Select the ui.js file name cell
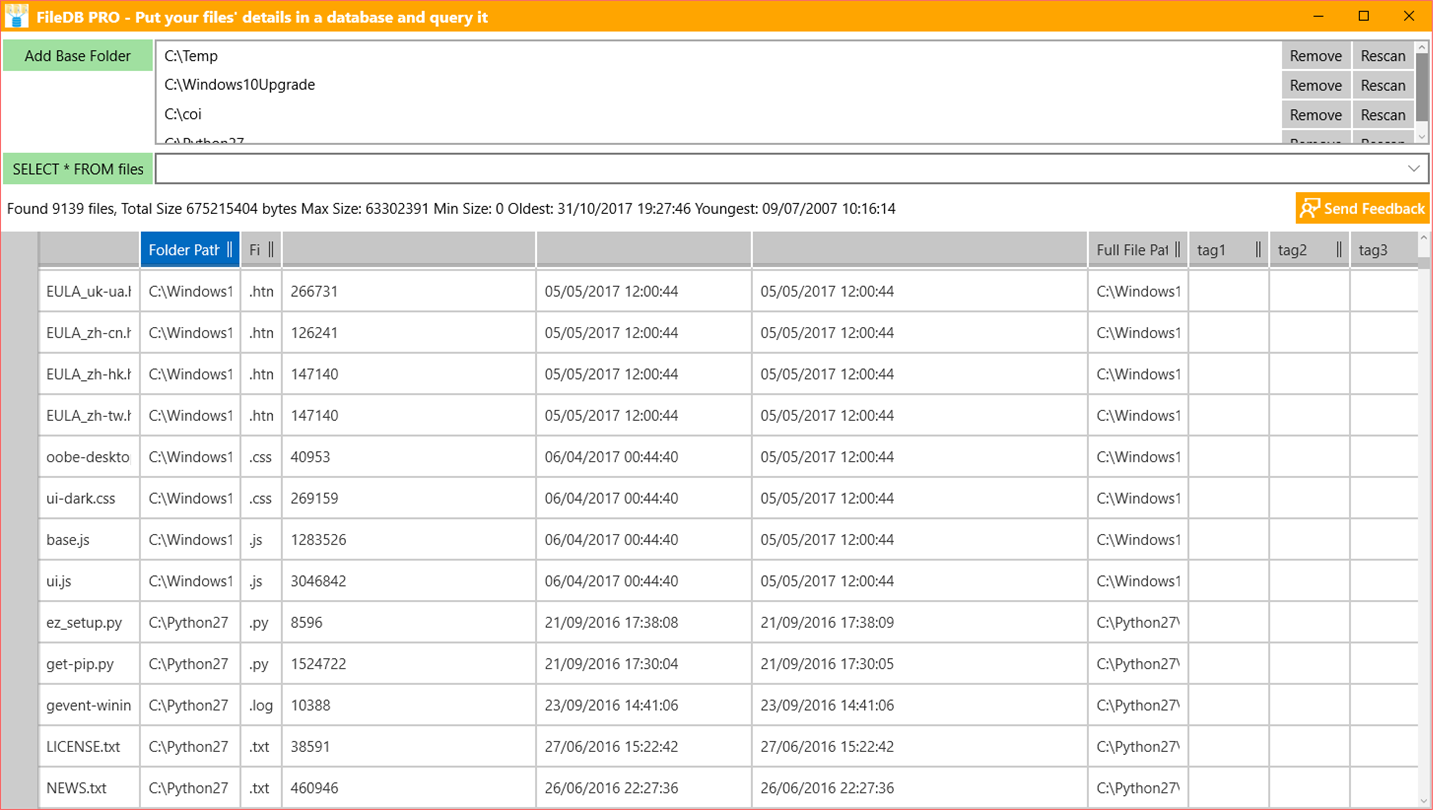Screen dimensions: 1433x810 coord(89,581)
